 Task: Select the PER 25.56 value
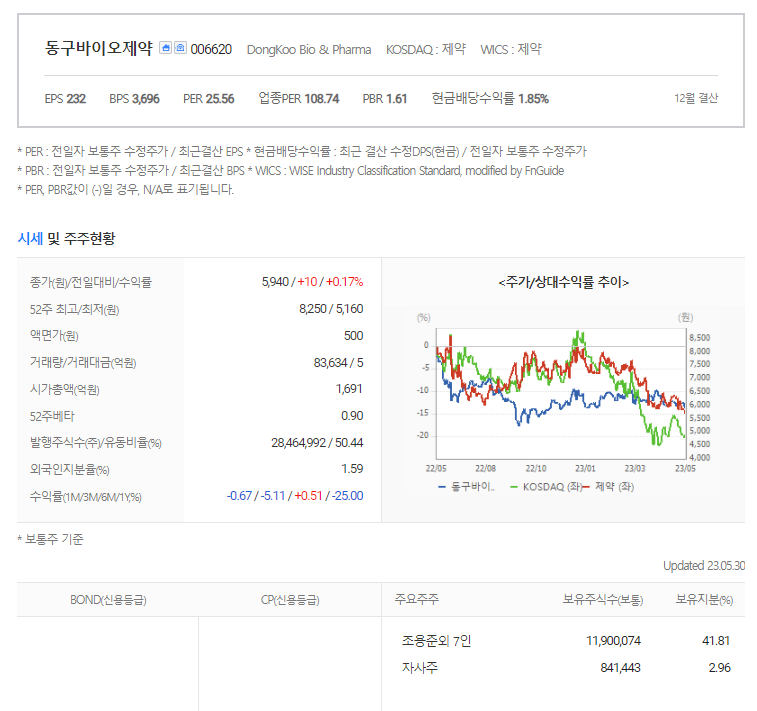[x=209, y=99]
